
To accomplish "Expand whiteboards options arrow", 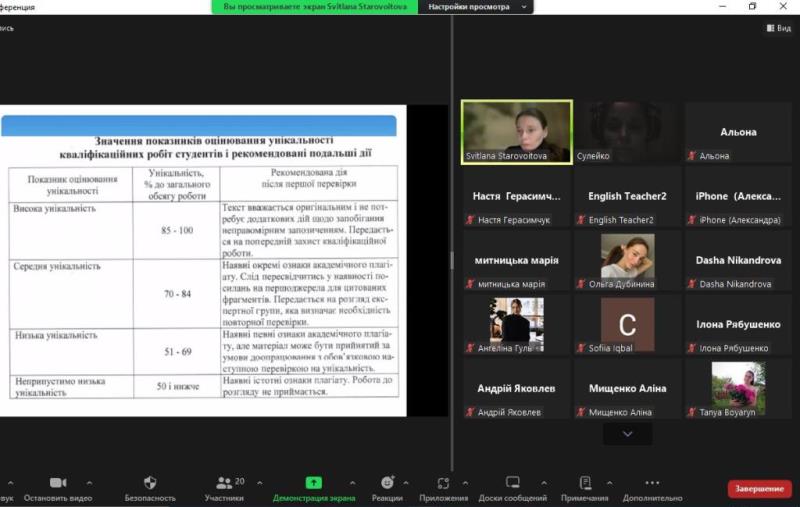I will [544, 483].
